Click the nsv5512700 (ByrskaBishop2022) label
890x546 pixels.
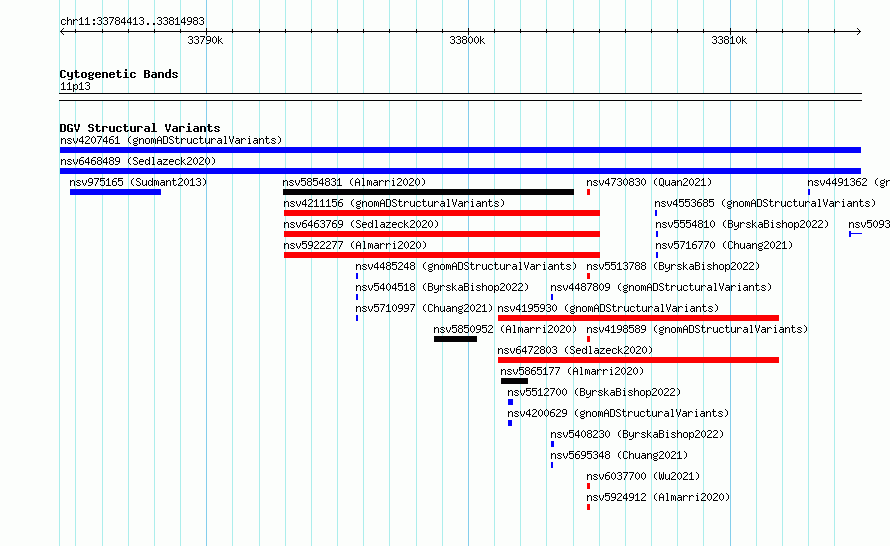point(594,392)
